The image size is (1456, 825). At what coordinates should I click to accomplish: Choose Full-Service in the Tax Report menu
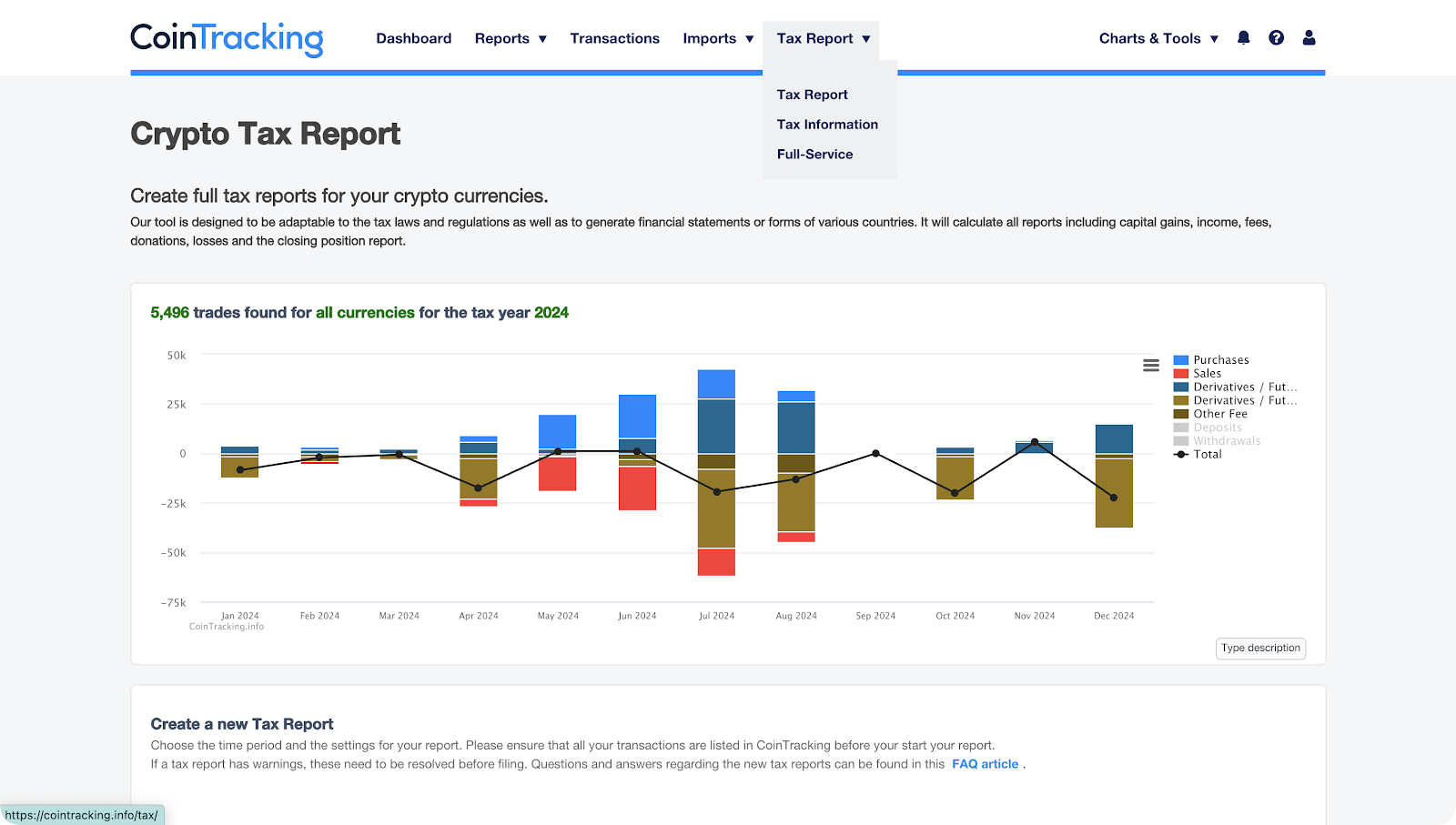814,154
